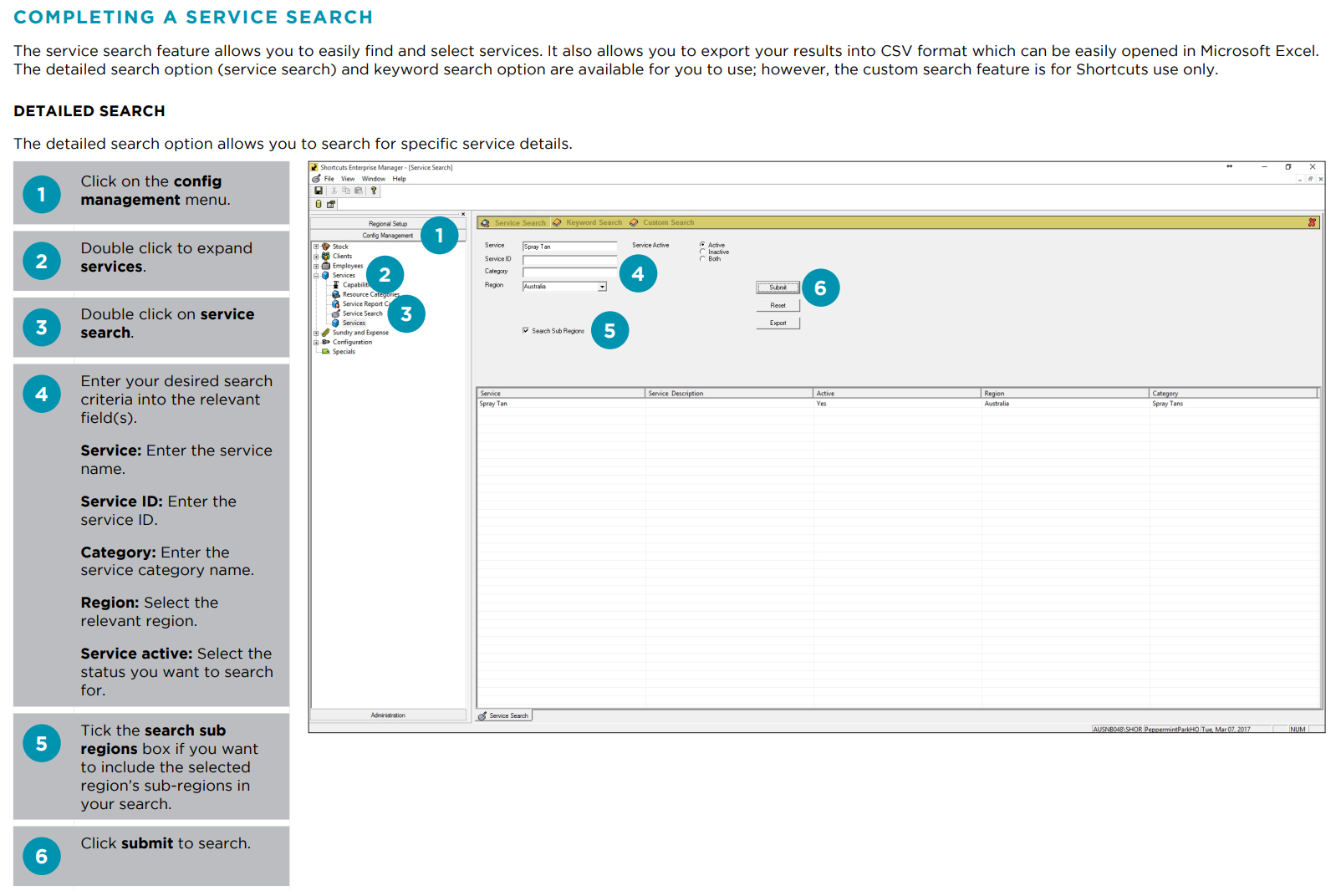Select the Active radio button
Screen dimensions: 1336x896
coord(702,245)
